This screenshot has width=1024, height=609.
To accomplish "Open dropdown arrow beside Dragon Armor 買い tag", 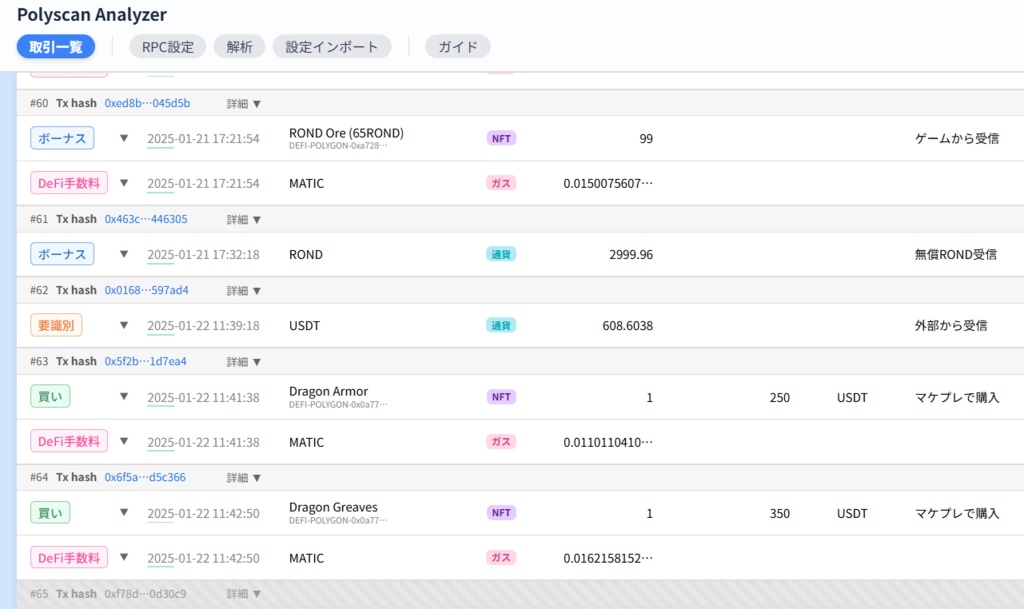I will (x=124, y=397).
